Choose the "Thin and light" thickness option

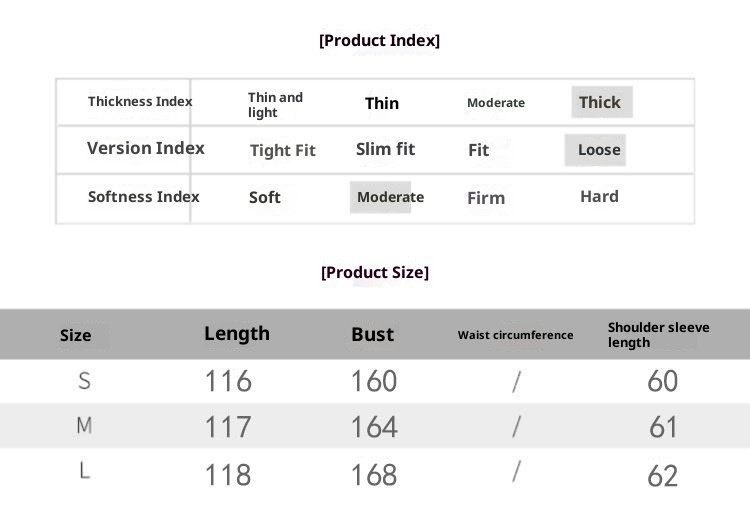click(x=275, y=105)
